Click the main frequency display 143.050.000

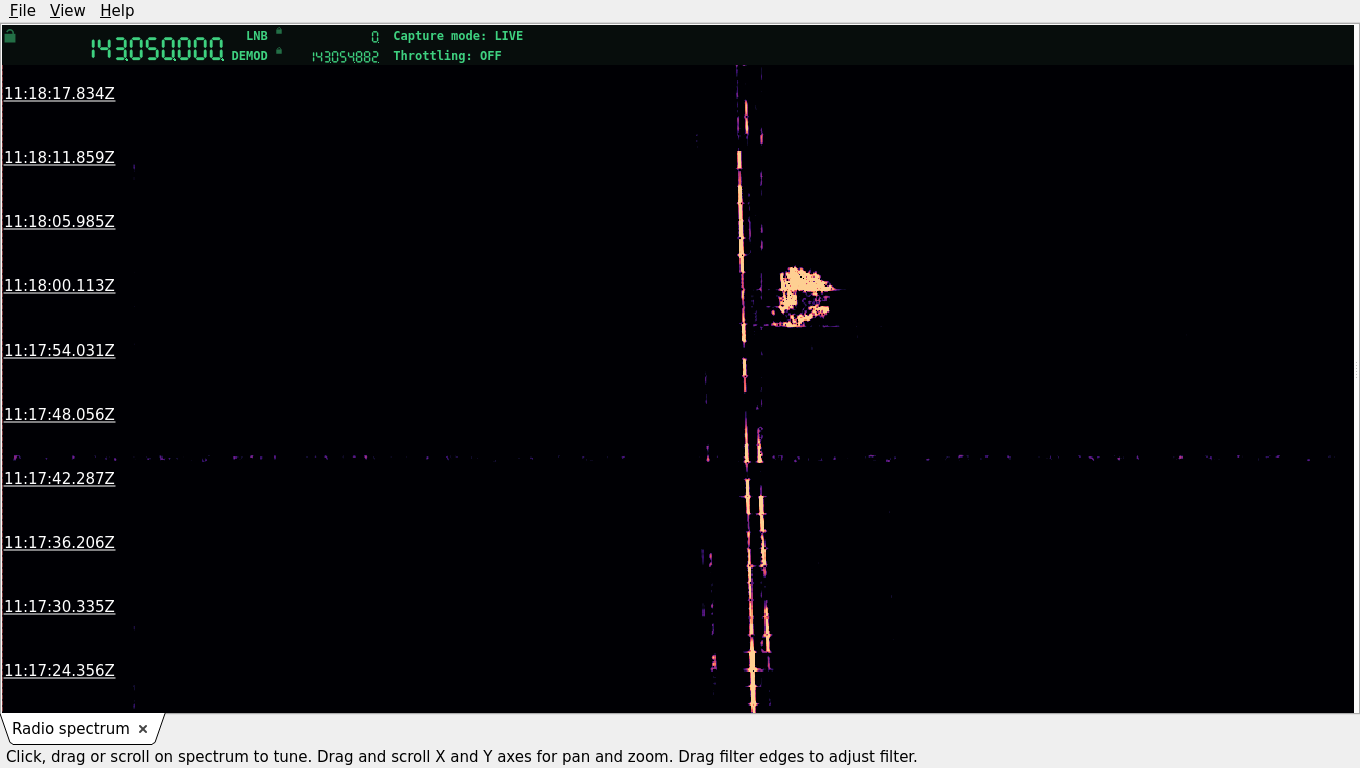[x=157, y=49]
